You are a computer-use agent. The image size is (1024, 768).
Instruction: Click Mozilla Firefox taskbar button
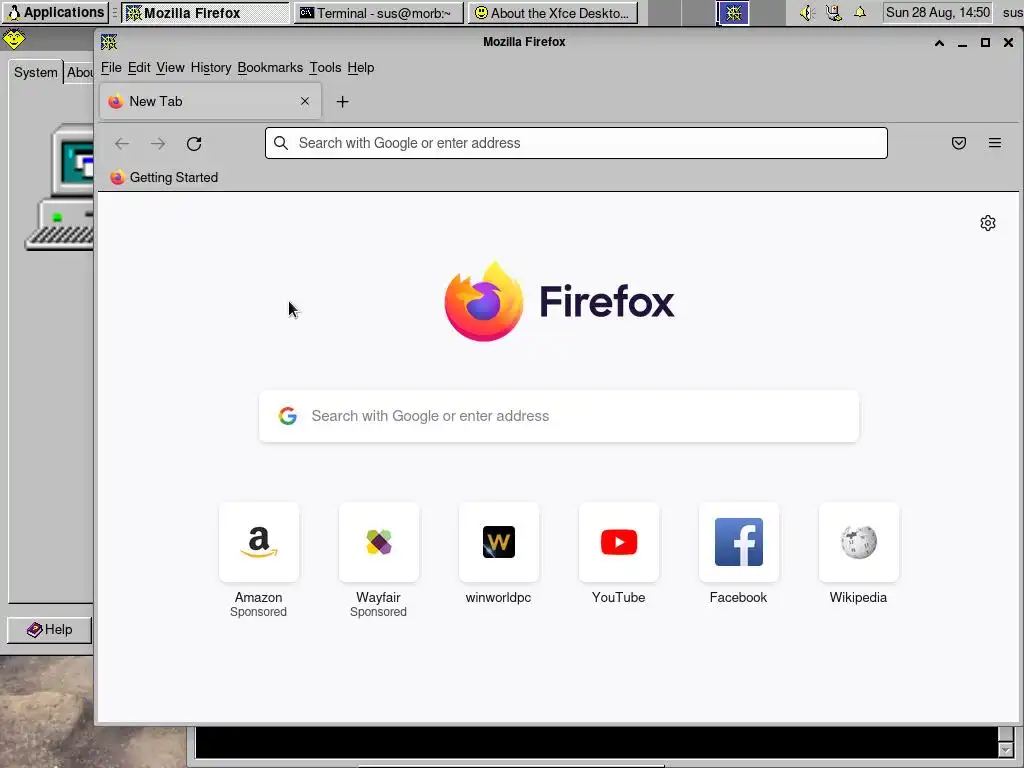tap(205, 13)
